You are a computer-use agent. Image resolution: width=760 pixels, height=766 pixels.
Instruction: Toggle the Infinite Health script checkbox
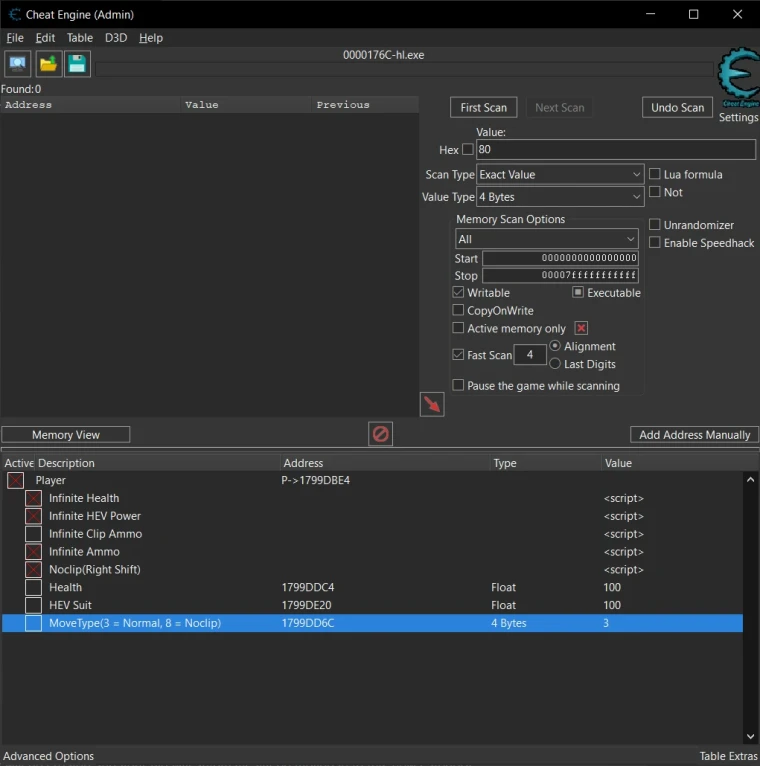point(33,498)
